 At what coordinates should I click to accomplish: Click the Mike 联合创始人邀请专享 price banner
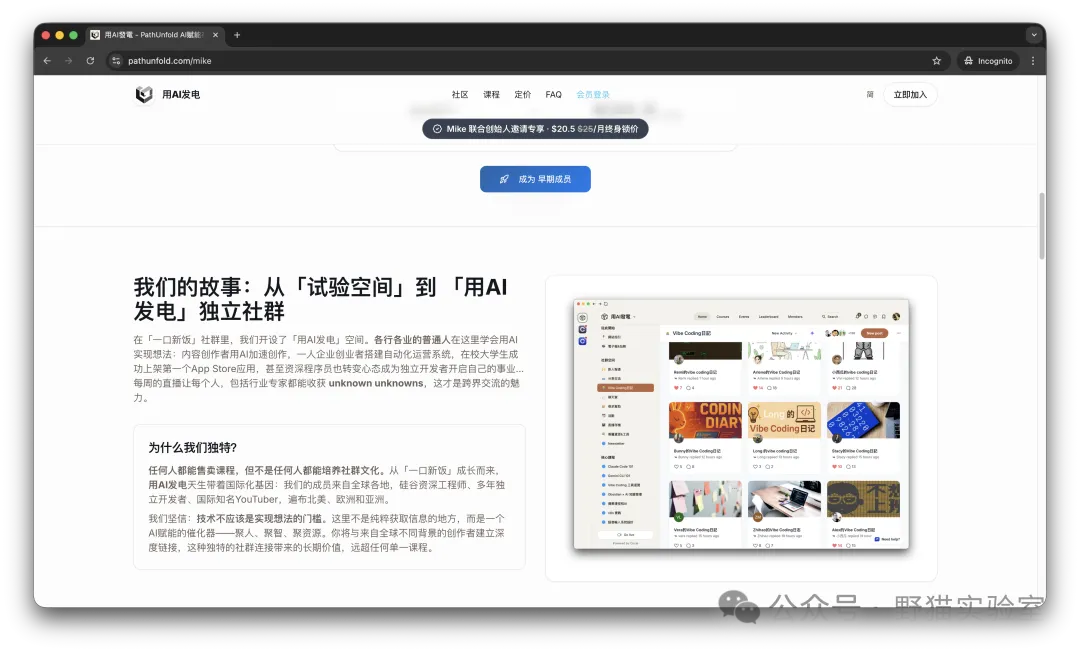(535, 129)
